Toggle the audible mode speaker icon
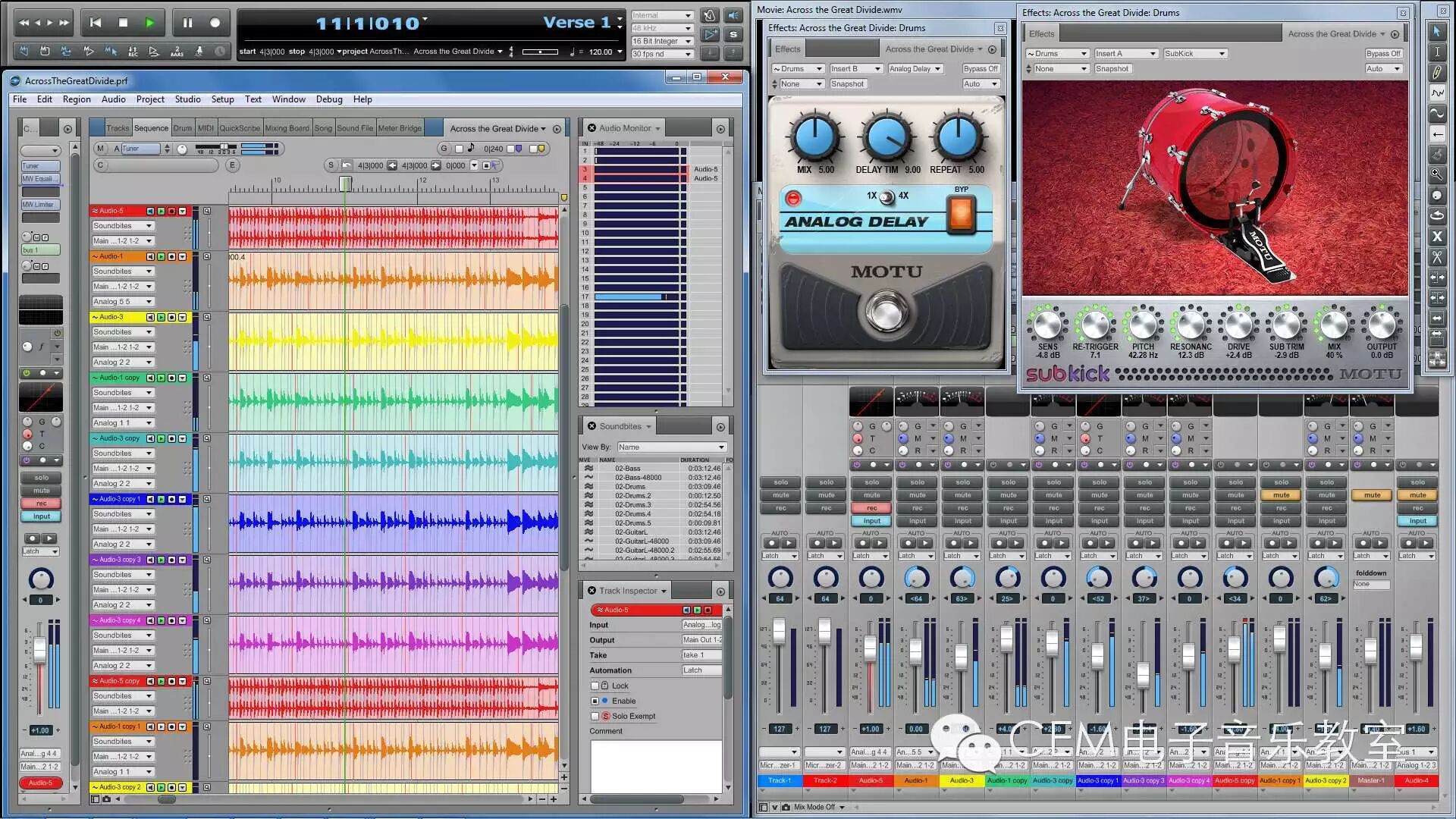Image resolution: width=1456 pixels, height=819 pixels. [x=733, y=15]
